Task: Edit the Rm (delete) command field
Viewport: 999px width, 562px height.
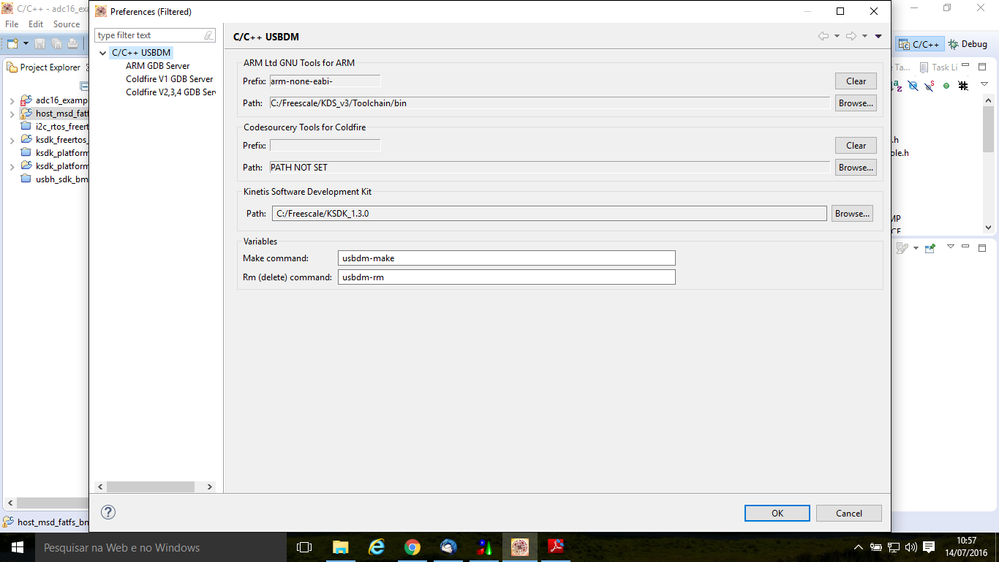Action: (507, 277)
